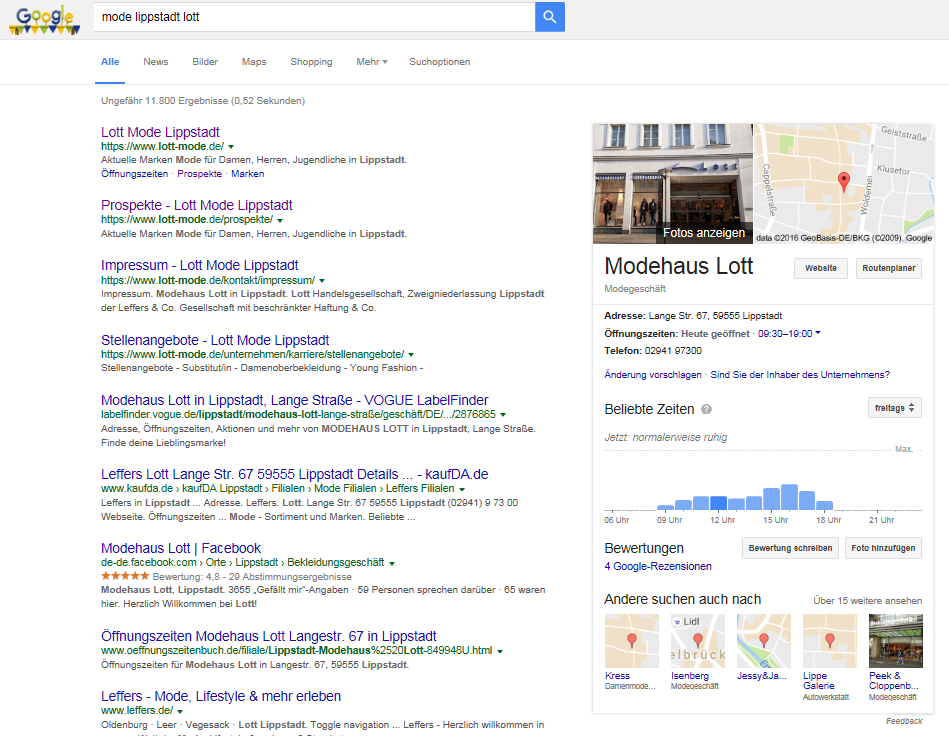Expand arrow beside stellenangebote URL

[x=411, y=355]
